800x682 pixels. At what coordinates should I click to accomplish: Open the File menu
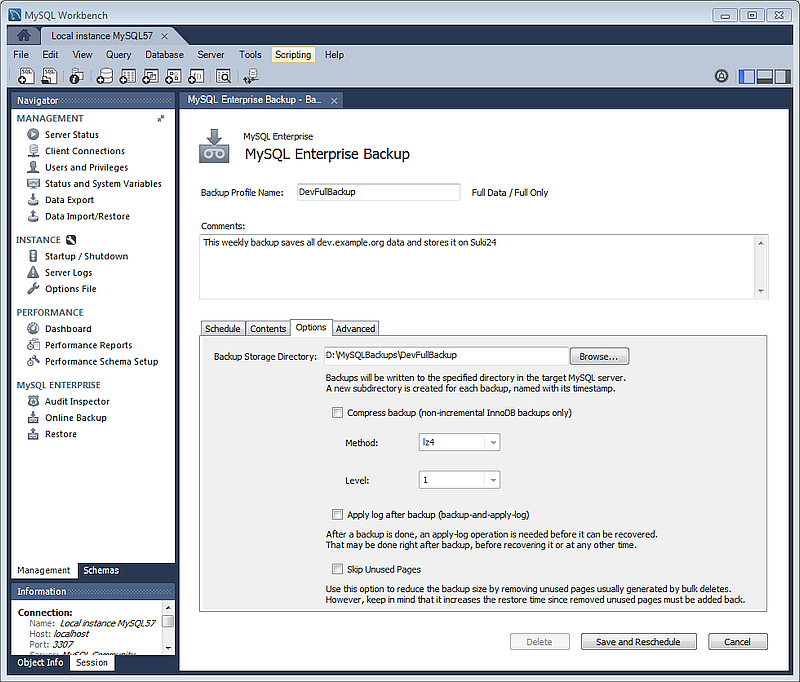click(21, 55)
